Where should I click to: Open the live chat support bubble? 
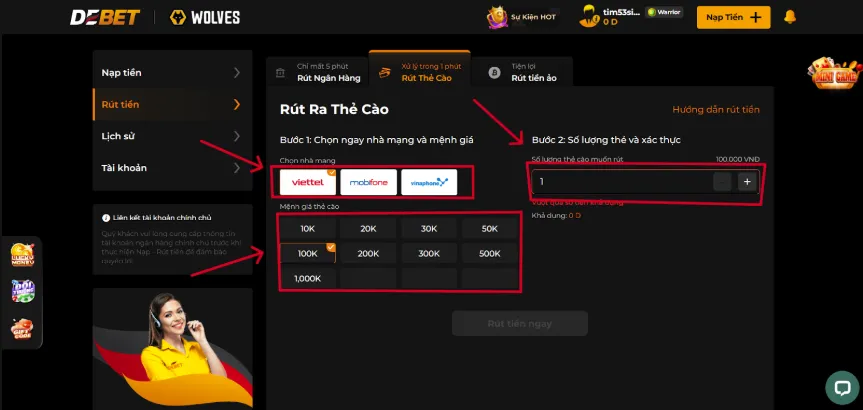842,388
